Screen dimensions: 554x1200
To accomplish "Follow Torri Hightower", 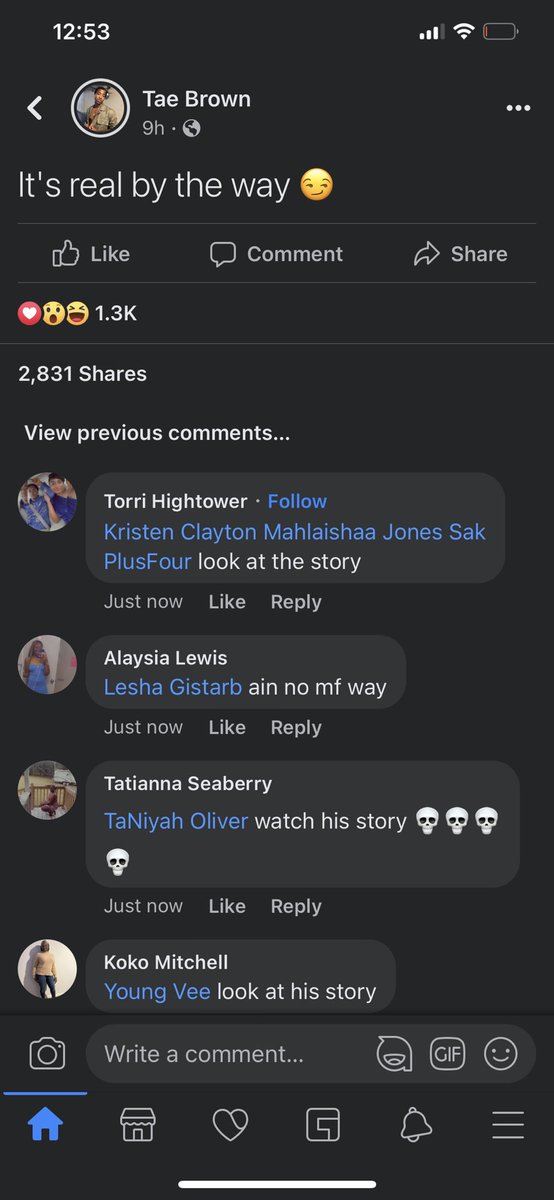I will [297, 501].
